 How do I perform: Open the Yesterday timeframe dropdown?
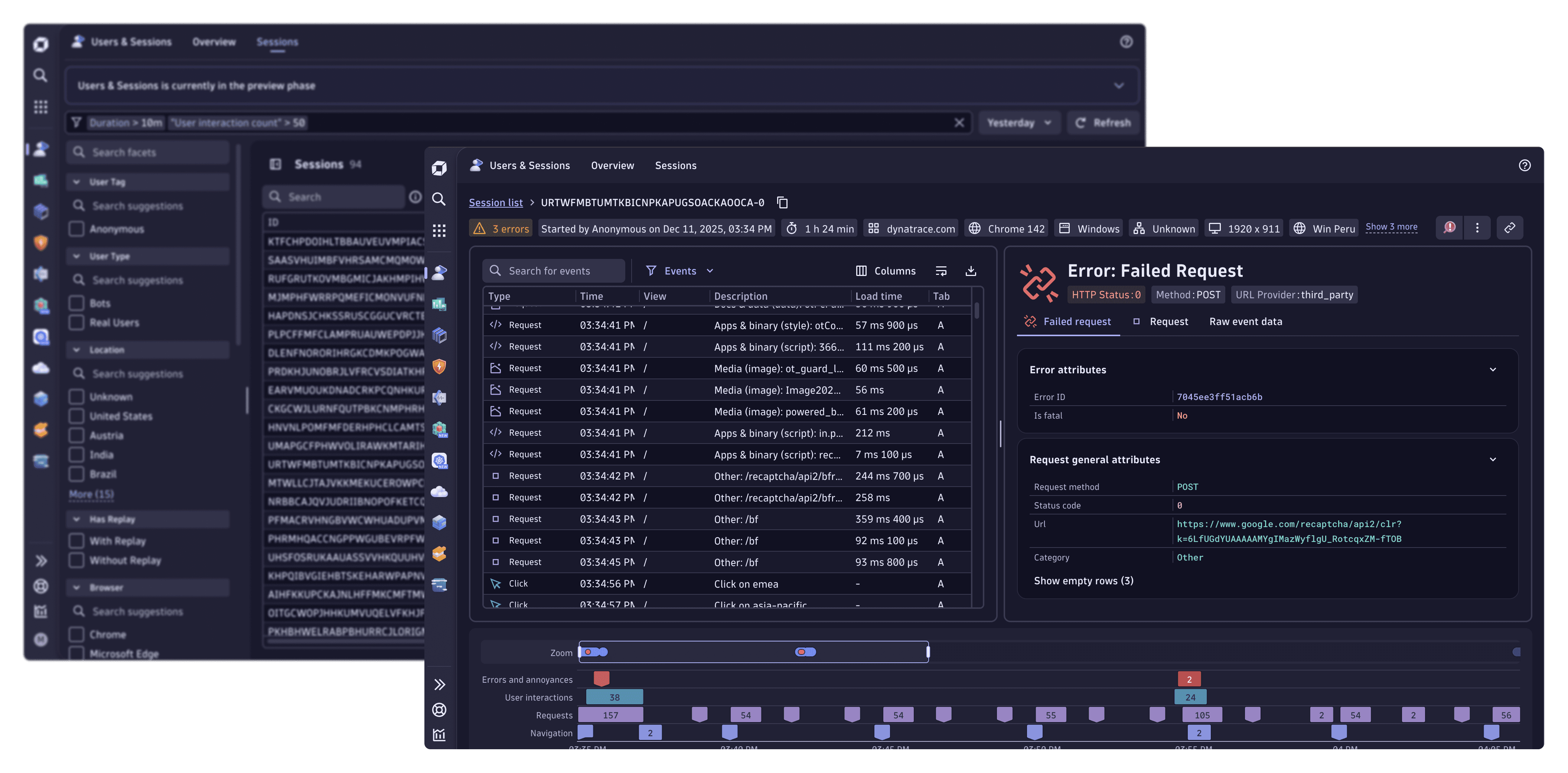(1019, 123)
